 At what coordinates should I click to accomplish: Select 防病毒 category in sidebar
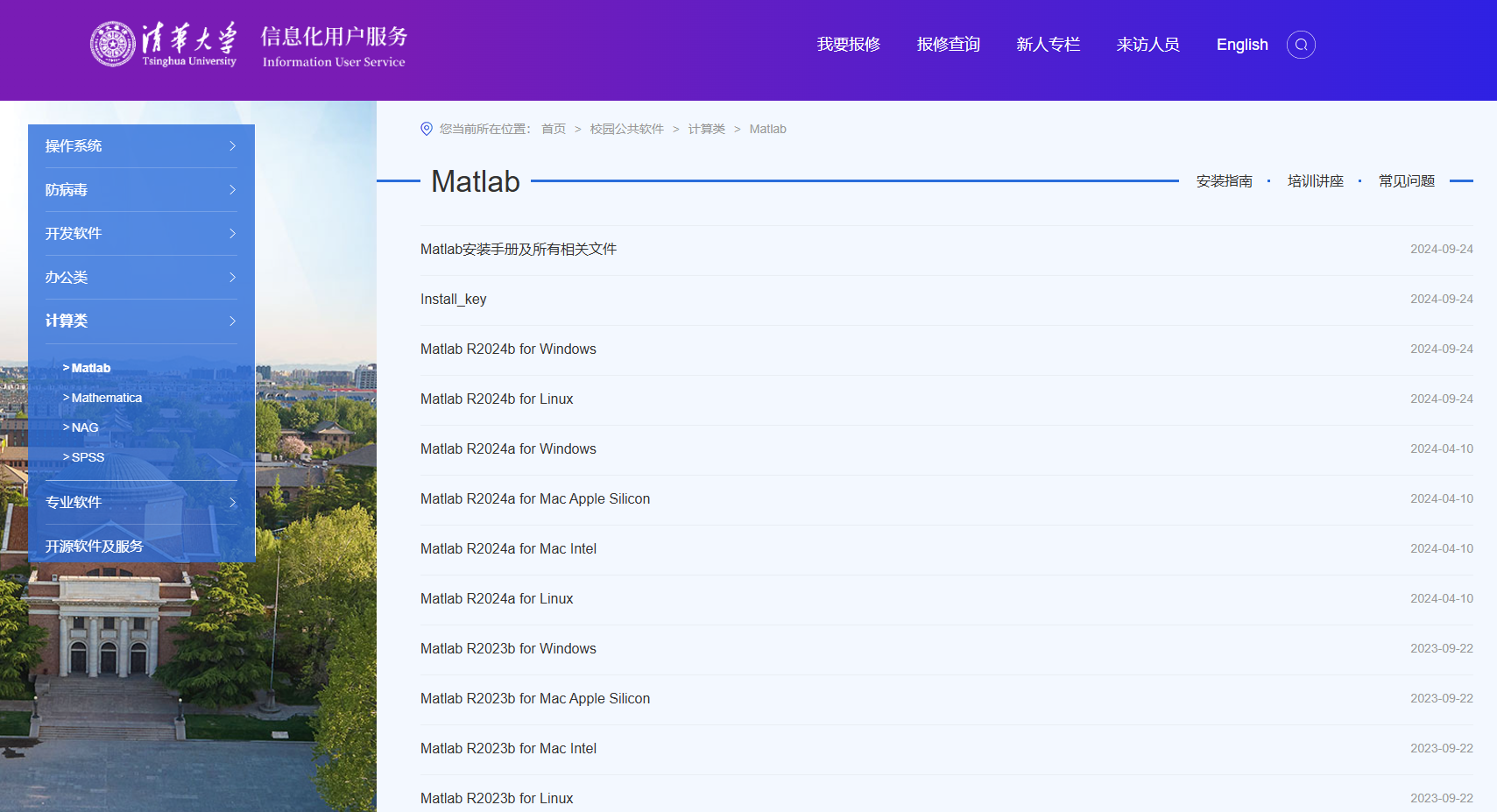click(67, 190)
